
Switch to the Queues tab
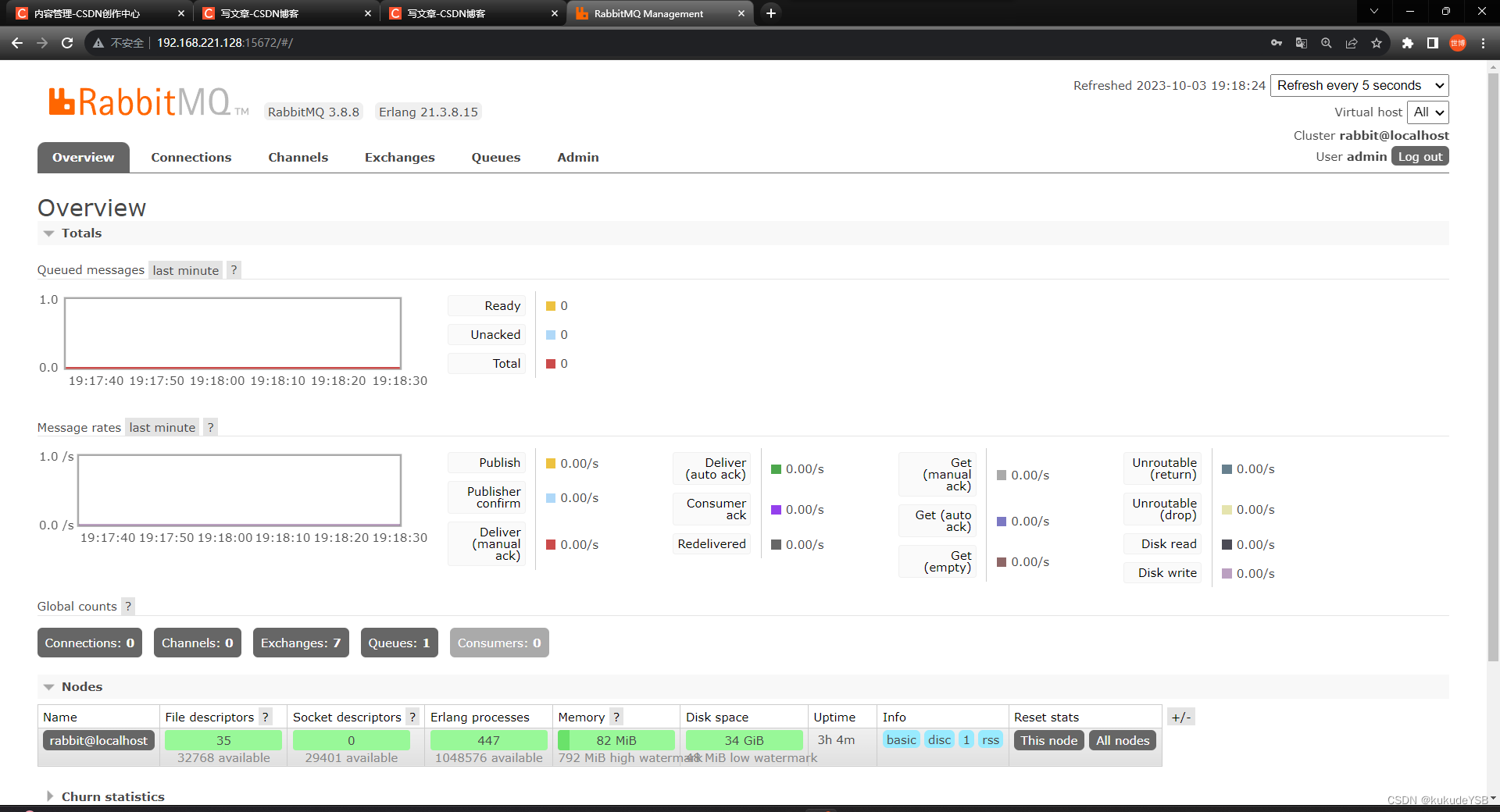(x=496, y=157)
